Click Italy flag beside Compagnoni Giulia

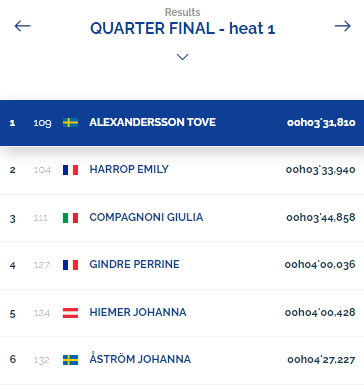70,218
